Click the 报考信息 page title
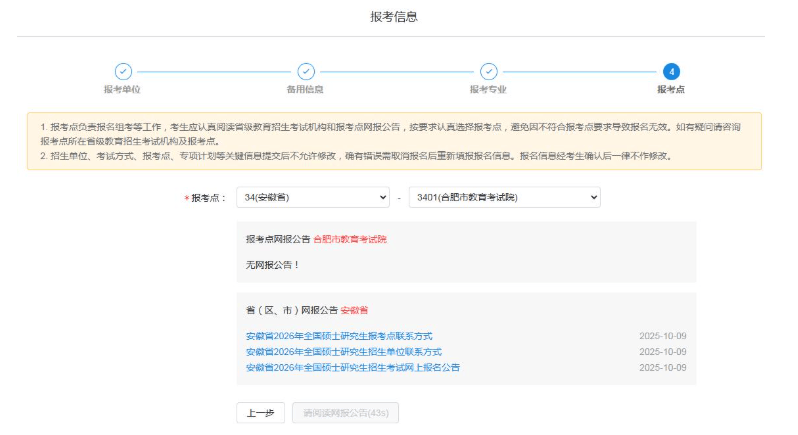Image resolution: width=798 pixels, height=435 pixels. point(394,17)
